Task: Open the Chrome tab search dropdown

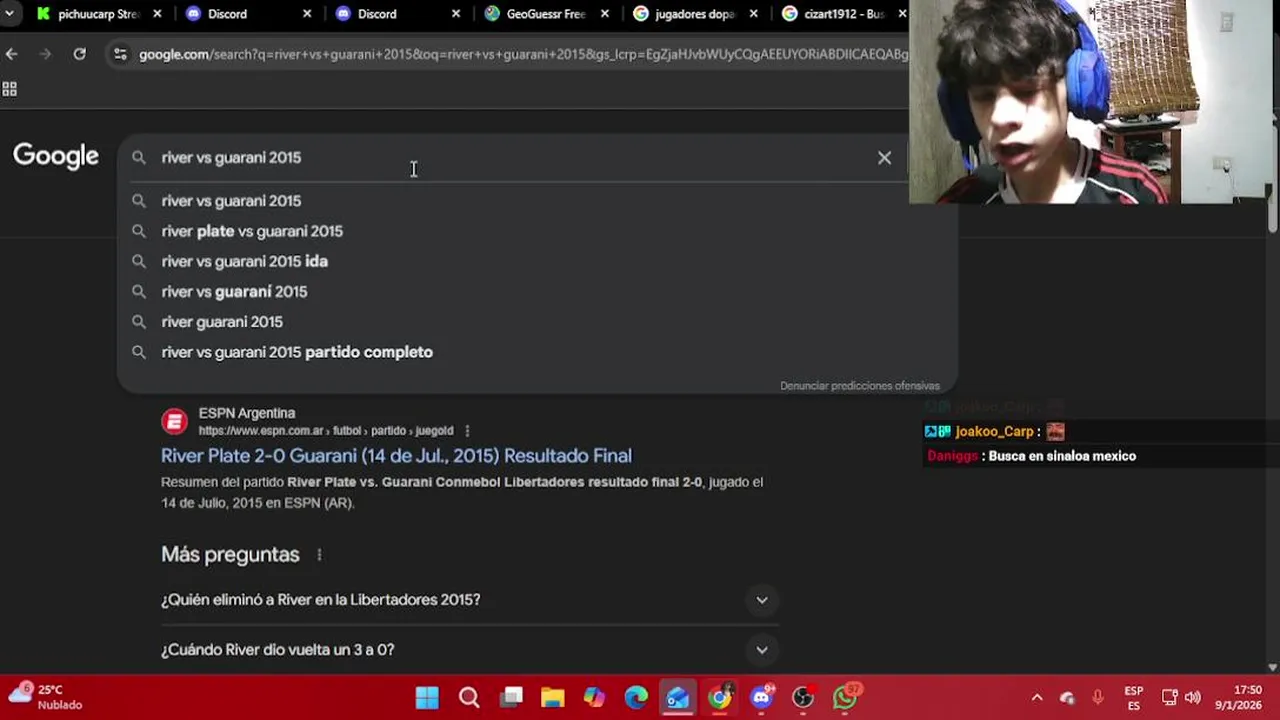Action: pos(9,14)
